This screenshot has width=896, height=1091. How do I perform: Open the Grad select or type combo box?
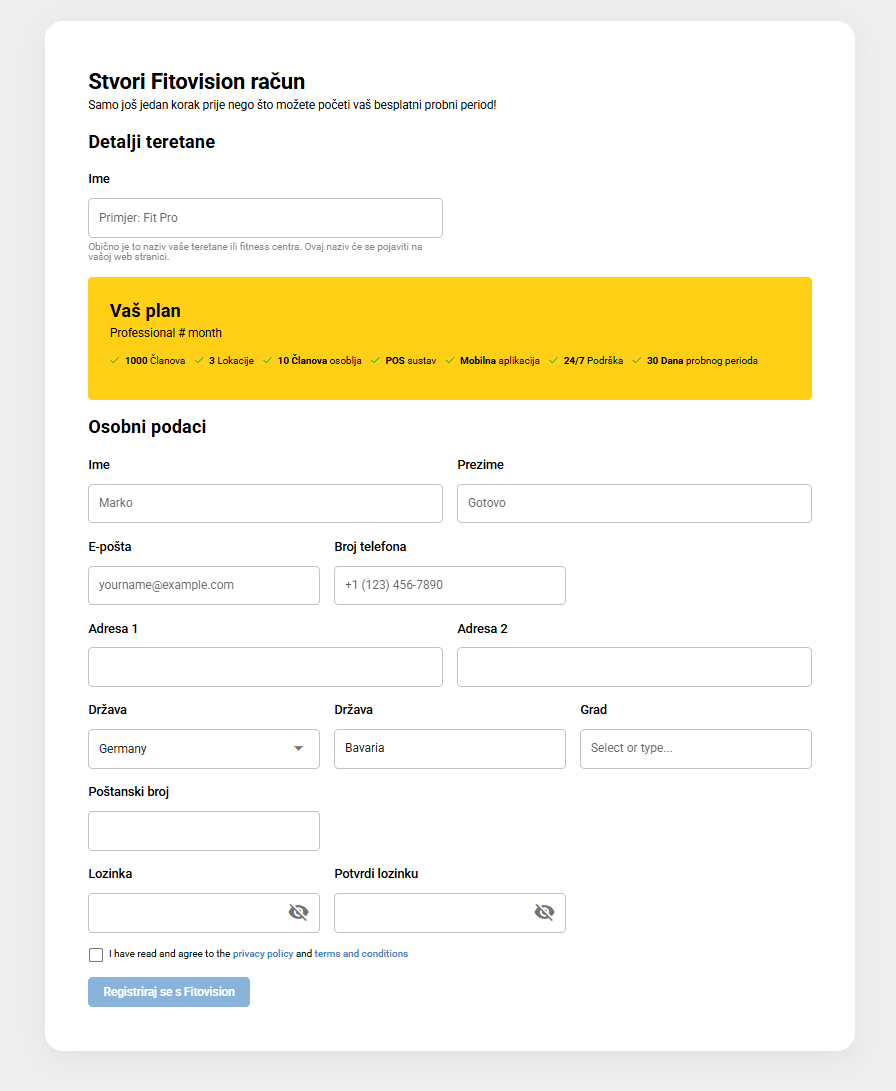[x=696, y=749]
